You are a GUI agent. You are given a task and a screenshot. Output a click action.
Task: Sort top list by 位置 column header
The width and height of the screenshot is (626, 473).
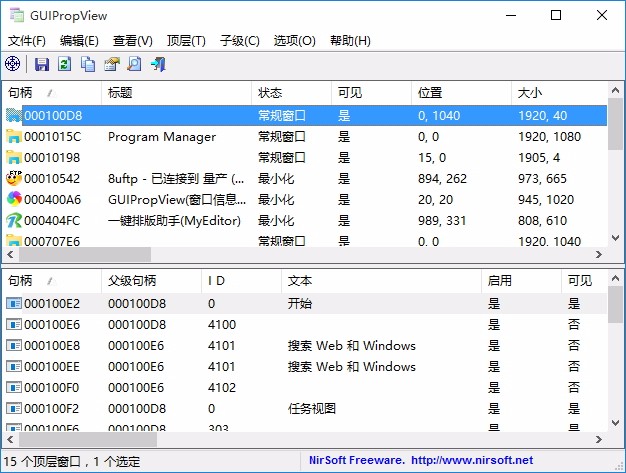click(x=462, y=93)
